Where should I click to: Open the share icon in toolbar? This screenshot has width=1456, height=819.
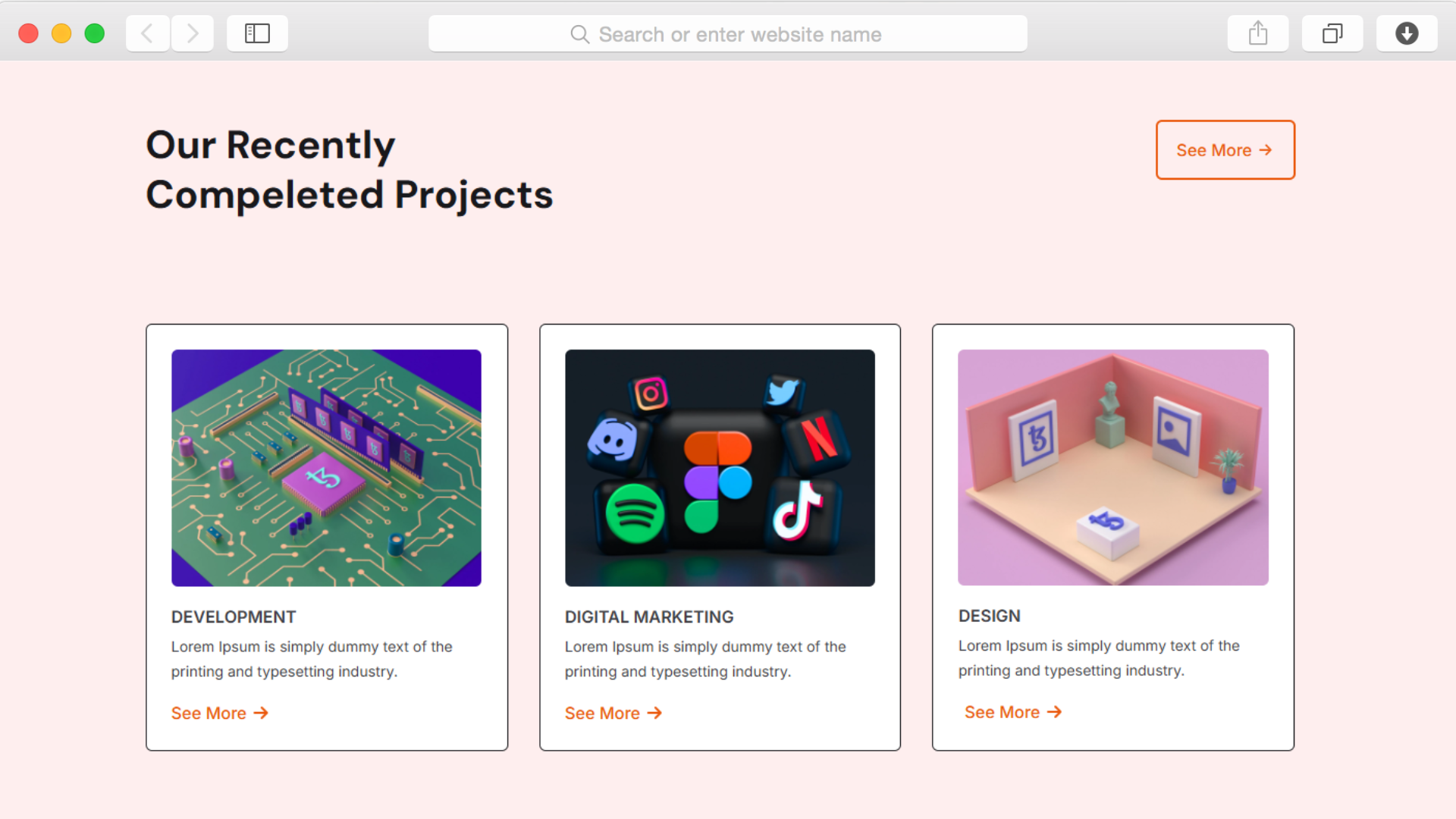pos(1258,33)
